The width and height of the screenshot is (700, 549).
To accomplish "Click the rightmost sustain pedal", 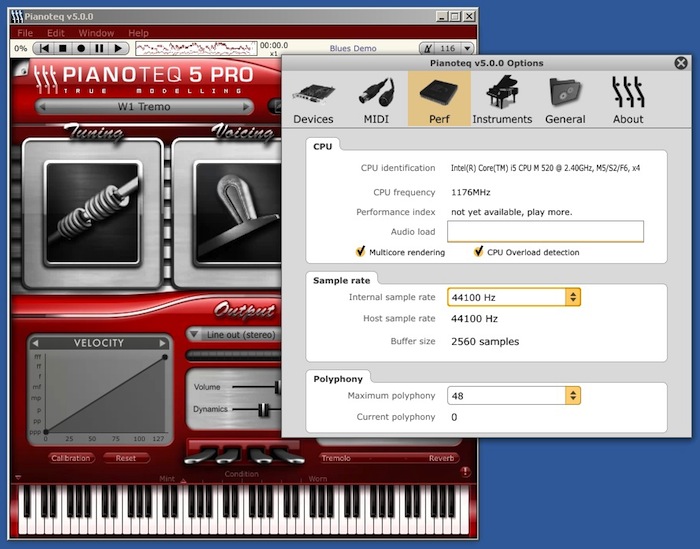I will coord(288,455).
